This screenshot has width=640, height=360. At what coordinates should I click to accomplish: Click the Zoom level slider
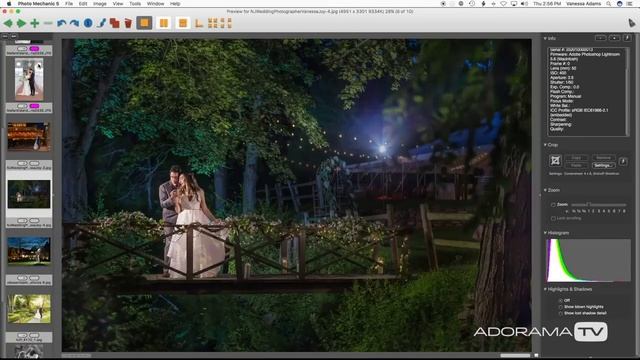[598, 204]
